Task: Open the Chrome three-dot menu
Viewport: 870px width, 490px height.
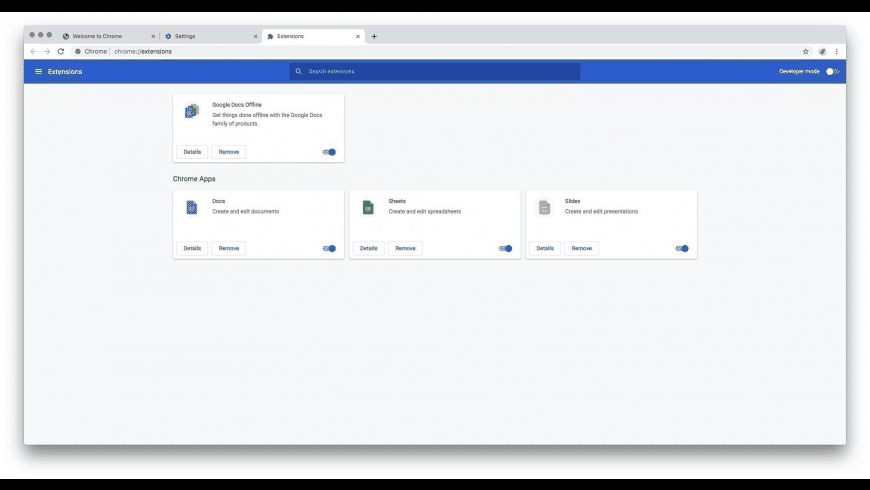Action: click(837, 52)
